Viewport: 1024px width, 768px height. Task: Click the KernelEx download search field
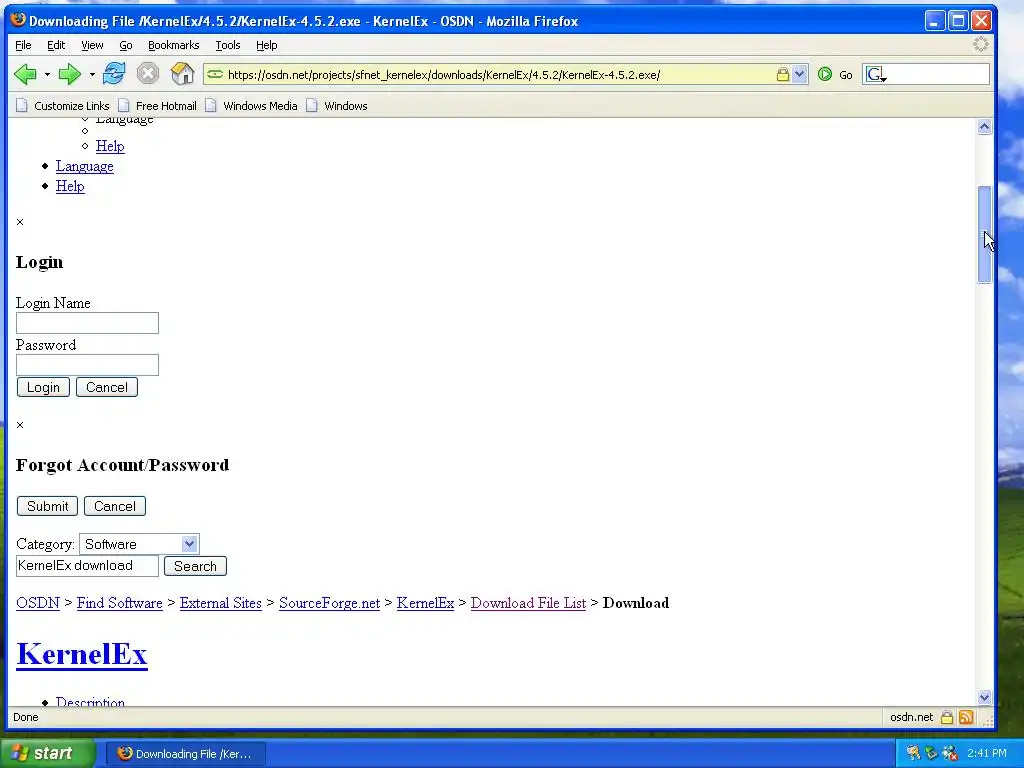coord(88,566)
